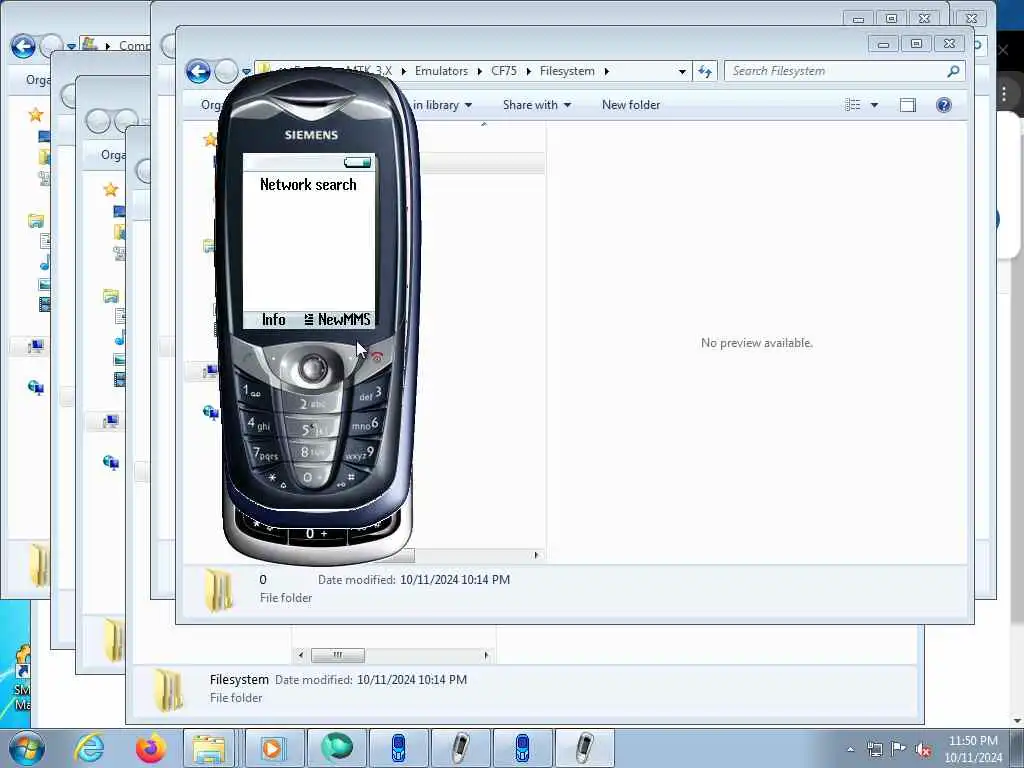
Task: Click the network icon in system tray
Action: tap(874, 749)
